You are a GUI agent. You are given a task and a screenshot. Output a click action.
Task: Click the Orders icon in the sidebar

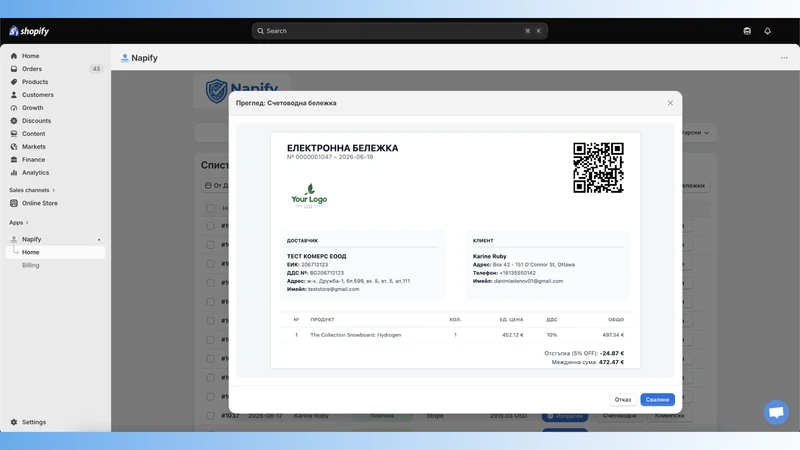pos(14,69)
